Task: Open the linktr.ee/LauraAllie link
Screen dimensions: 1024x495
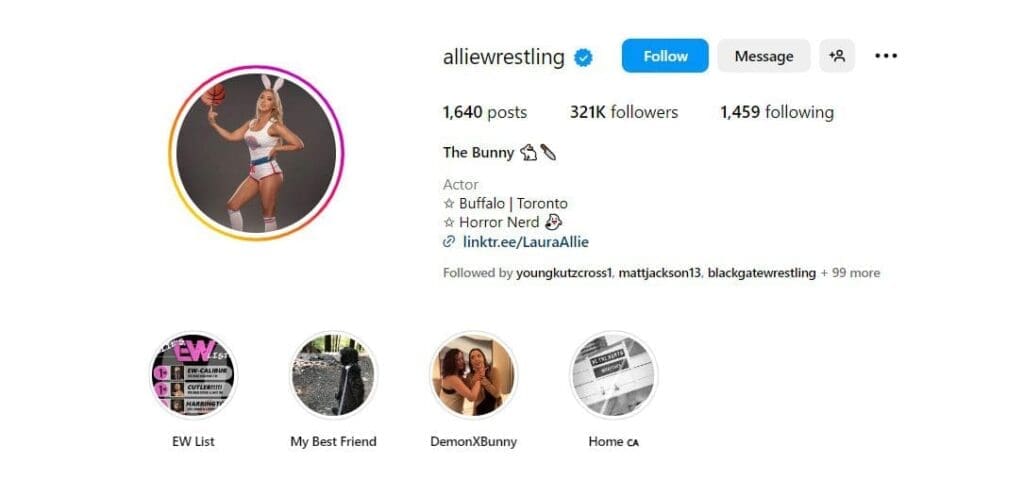Action: pos(525,242)
